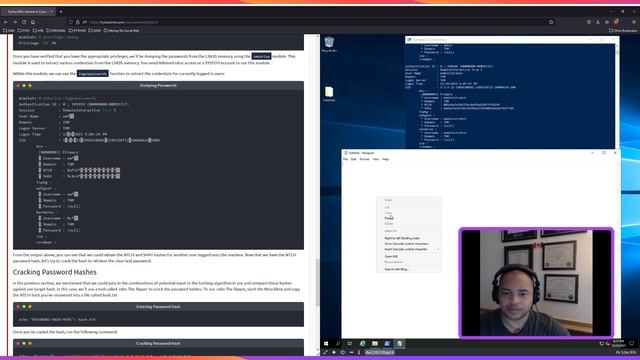The width and height of the screenshot is (640, 360).
Task: Close the TryHackMe browser tab
Action: coord(51,12)
